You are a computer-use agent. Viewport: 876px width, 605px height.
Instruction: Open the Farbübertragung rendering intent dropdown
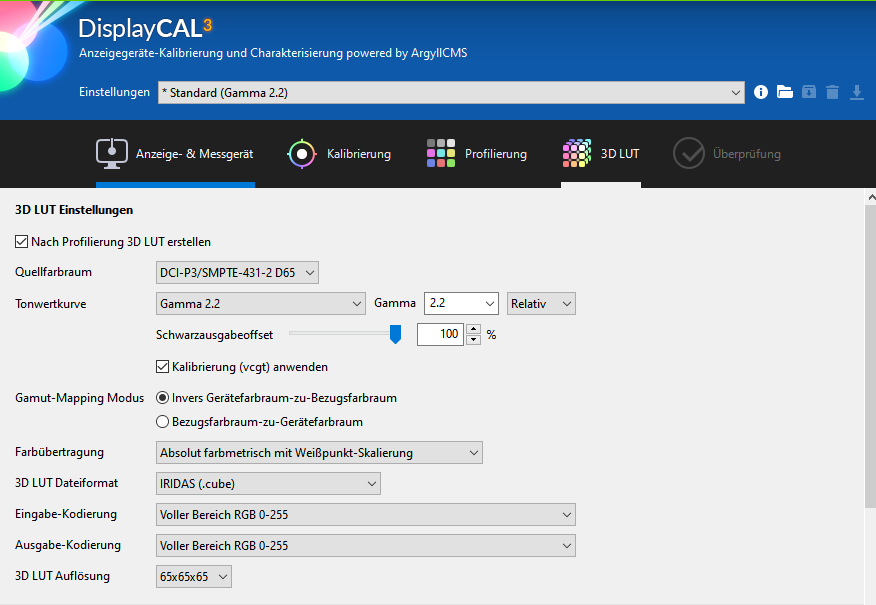[320, 452]
